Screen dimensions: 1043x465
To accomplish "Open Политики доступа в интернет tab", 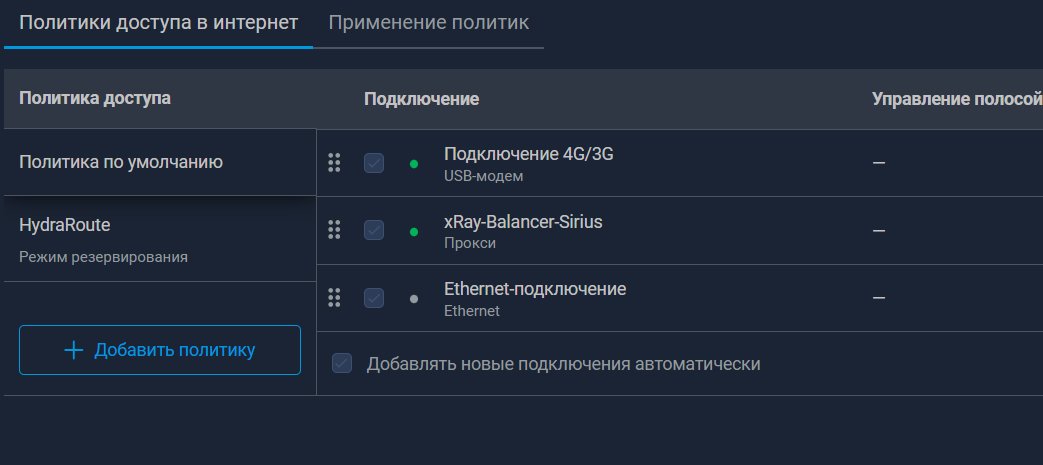I will coord(158,22).
